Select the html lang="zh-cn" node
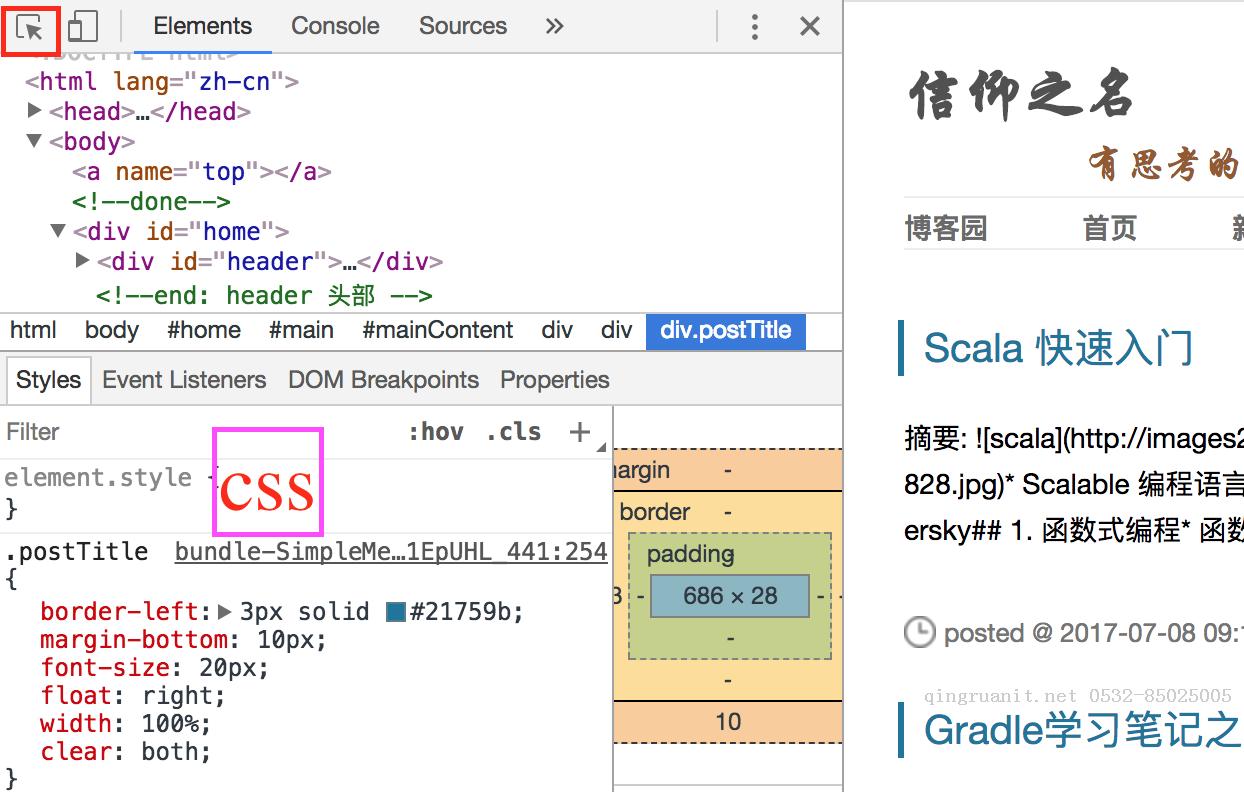 162,82
